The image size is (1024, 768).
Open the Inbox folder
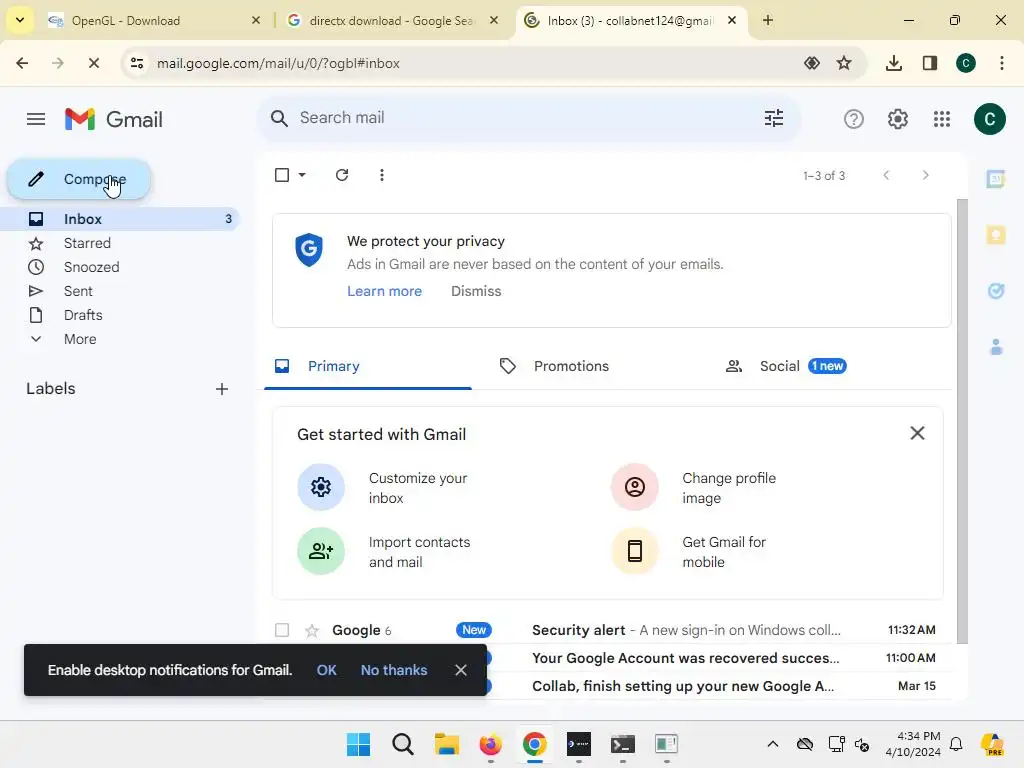(121, 219)
